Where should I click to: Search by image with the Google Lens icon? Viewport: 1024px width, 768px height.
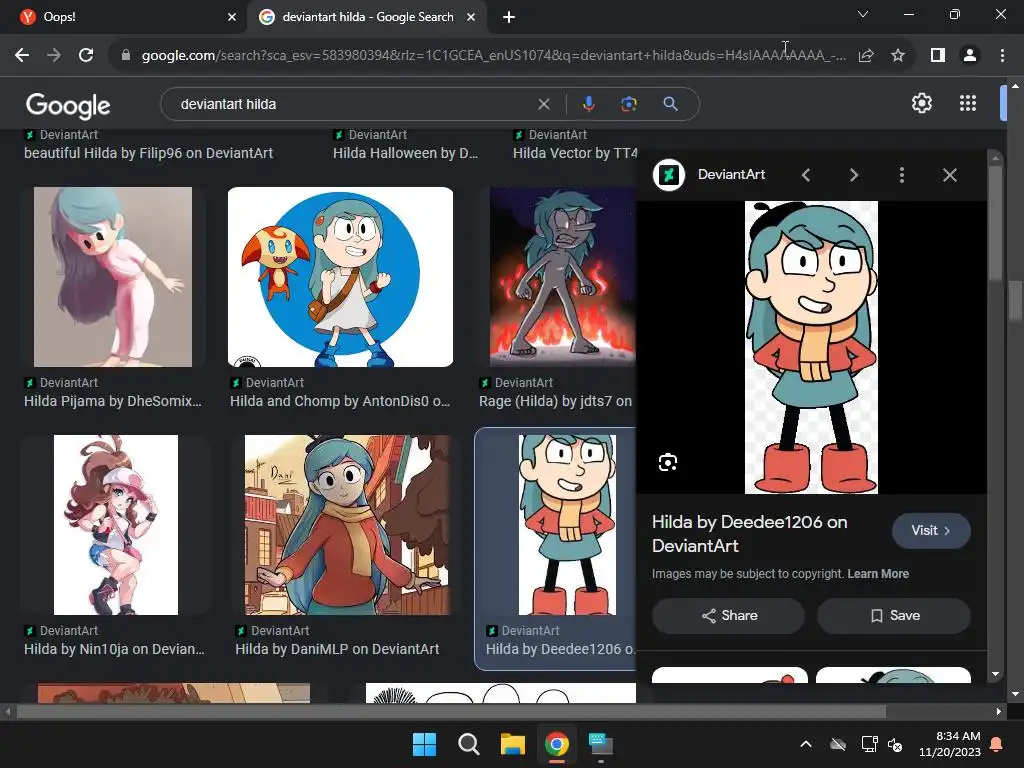(629, 104)
